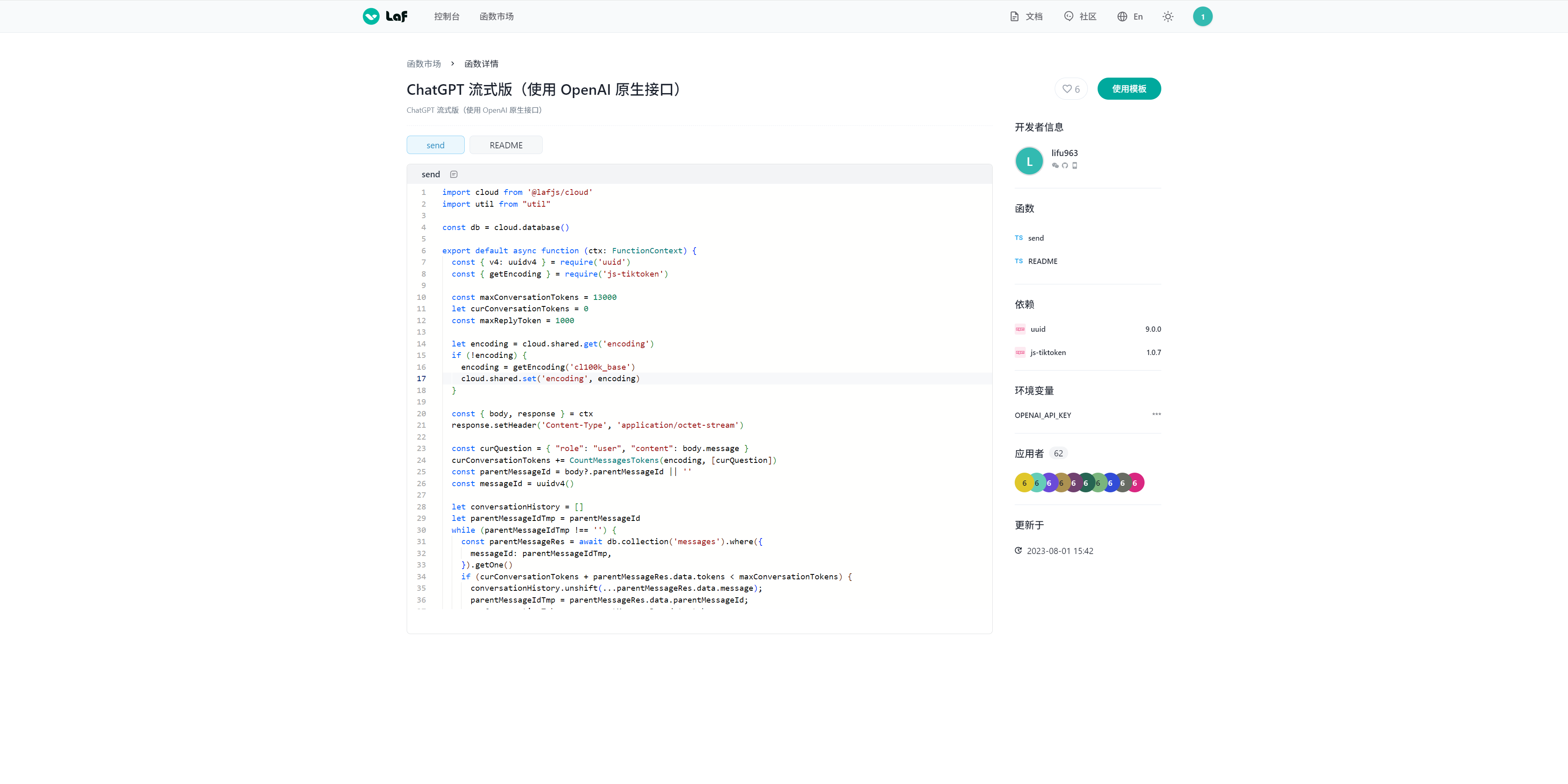The width and height of the screenshot is (1568, 784).
Task: Go to 函数市场 in the top navigation
Action: tap(497, 16)
